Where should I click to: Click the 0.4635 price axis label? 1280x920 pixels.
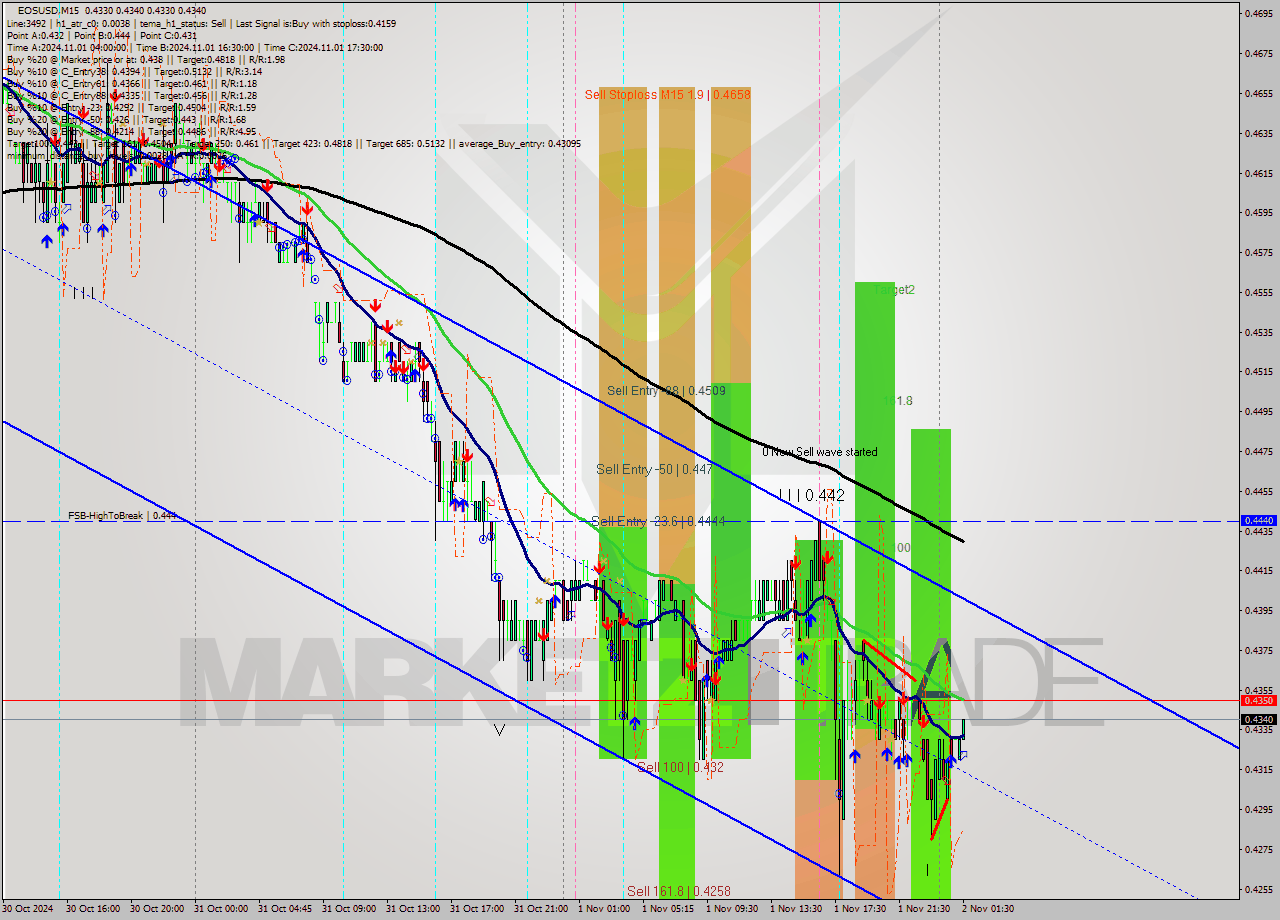click(1257, 133)
